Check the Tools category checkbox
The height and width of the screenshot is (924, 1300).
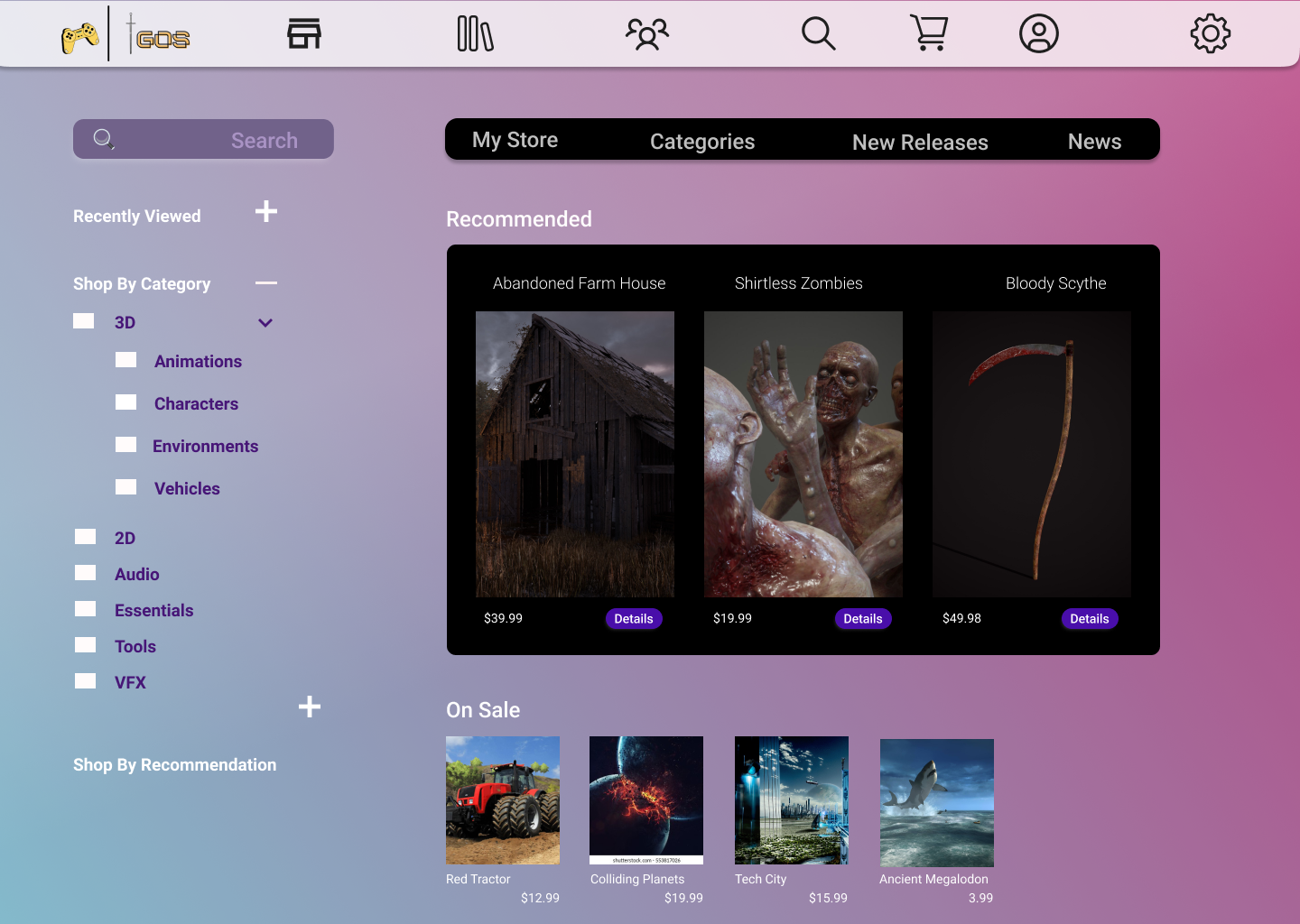[x=86, y=645]
